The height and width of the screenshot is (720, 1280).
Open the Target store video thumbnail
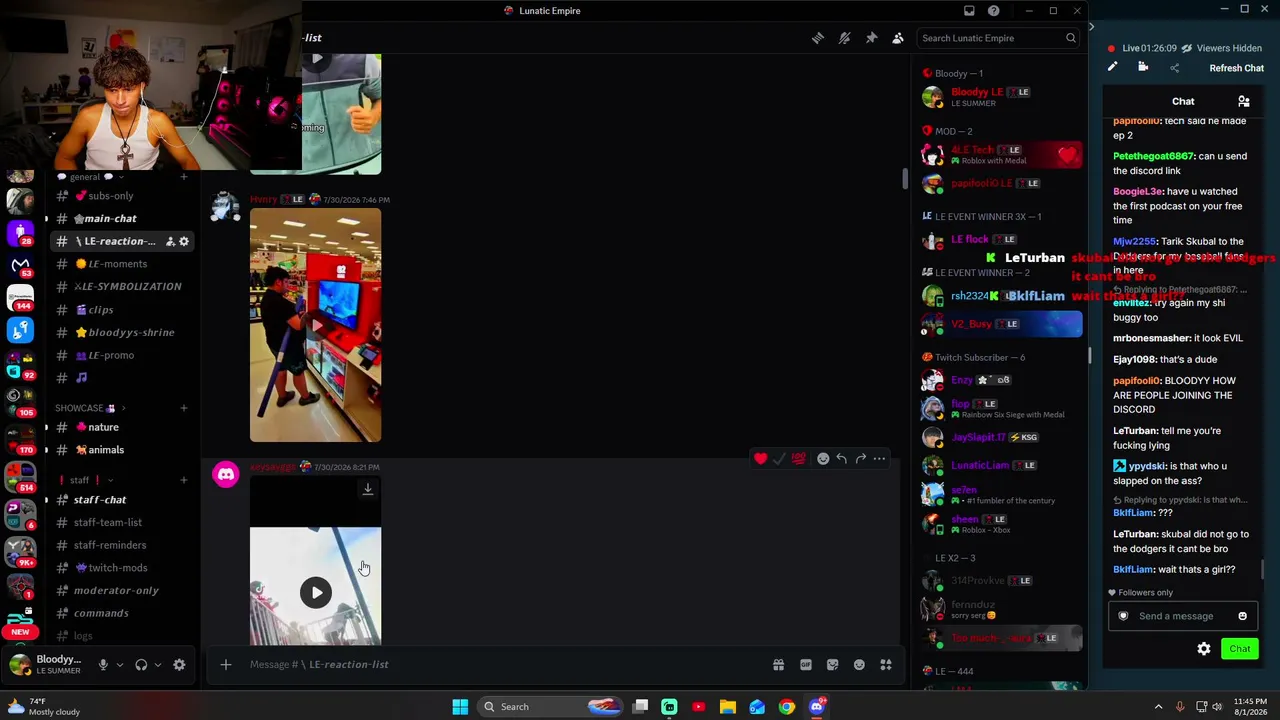[315, 325]
